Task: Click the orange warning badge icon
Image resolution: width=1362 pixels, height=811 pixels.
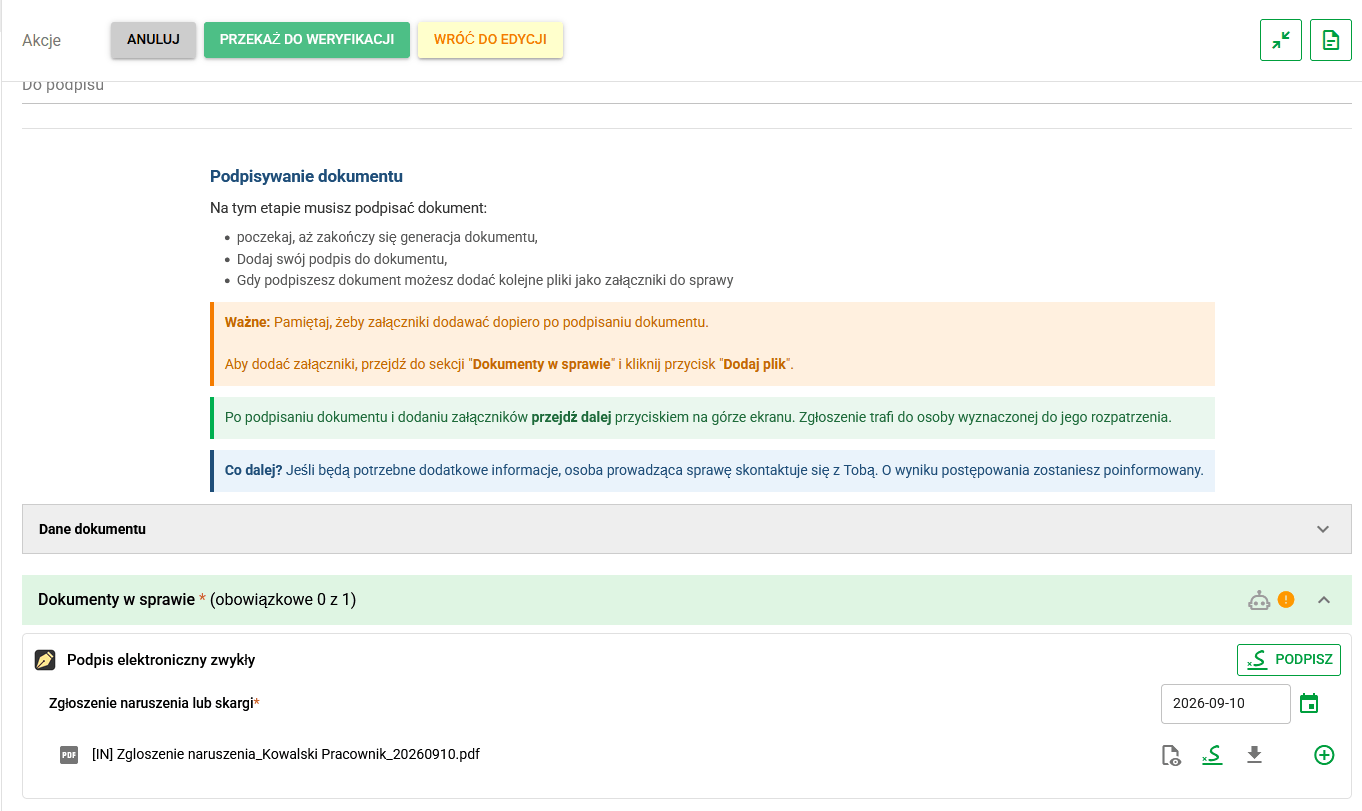Action: (x=1286, y=600)
